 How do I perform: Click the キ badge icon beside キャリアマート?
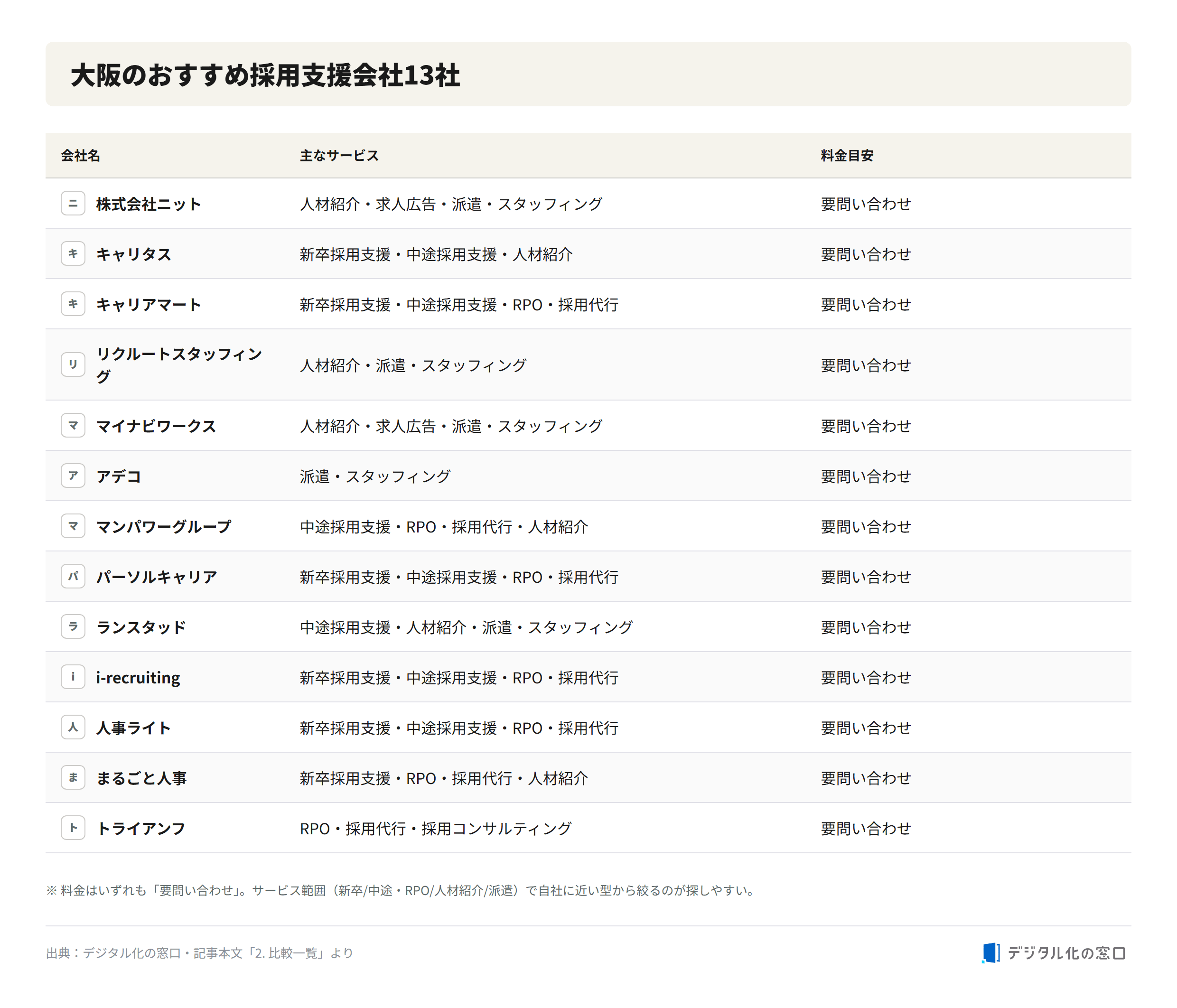(x=73, y=304)
